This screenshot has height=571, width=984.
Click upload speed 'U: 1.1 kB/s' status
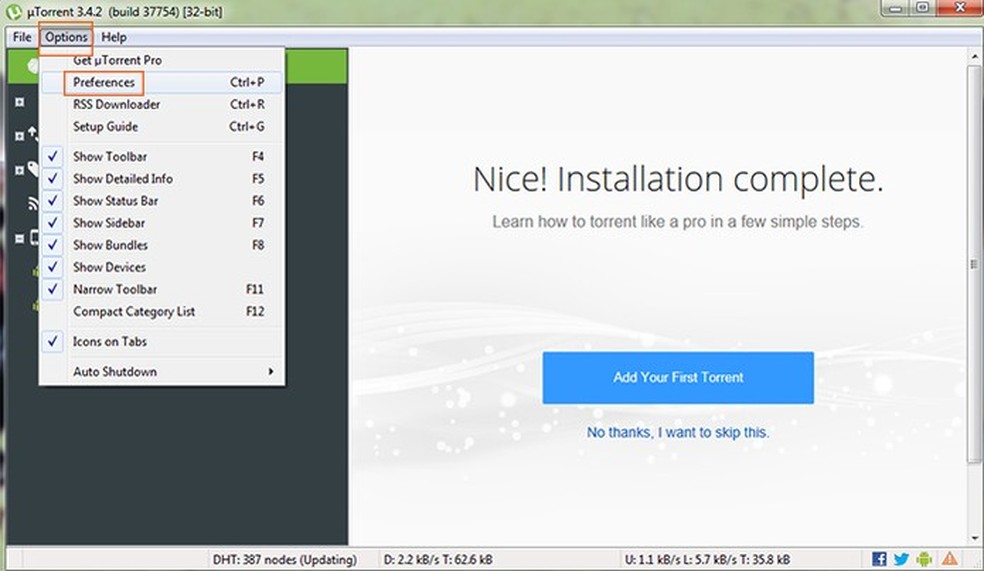[x=707, y=559]
